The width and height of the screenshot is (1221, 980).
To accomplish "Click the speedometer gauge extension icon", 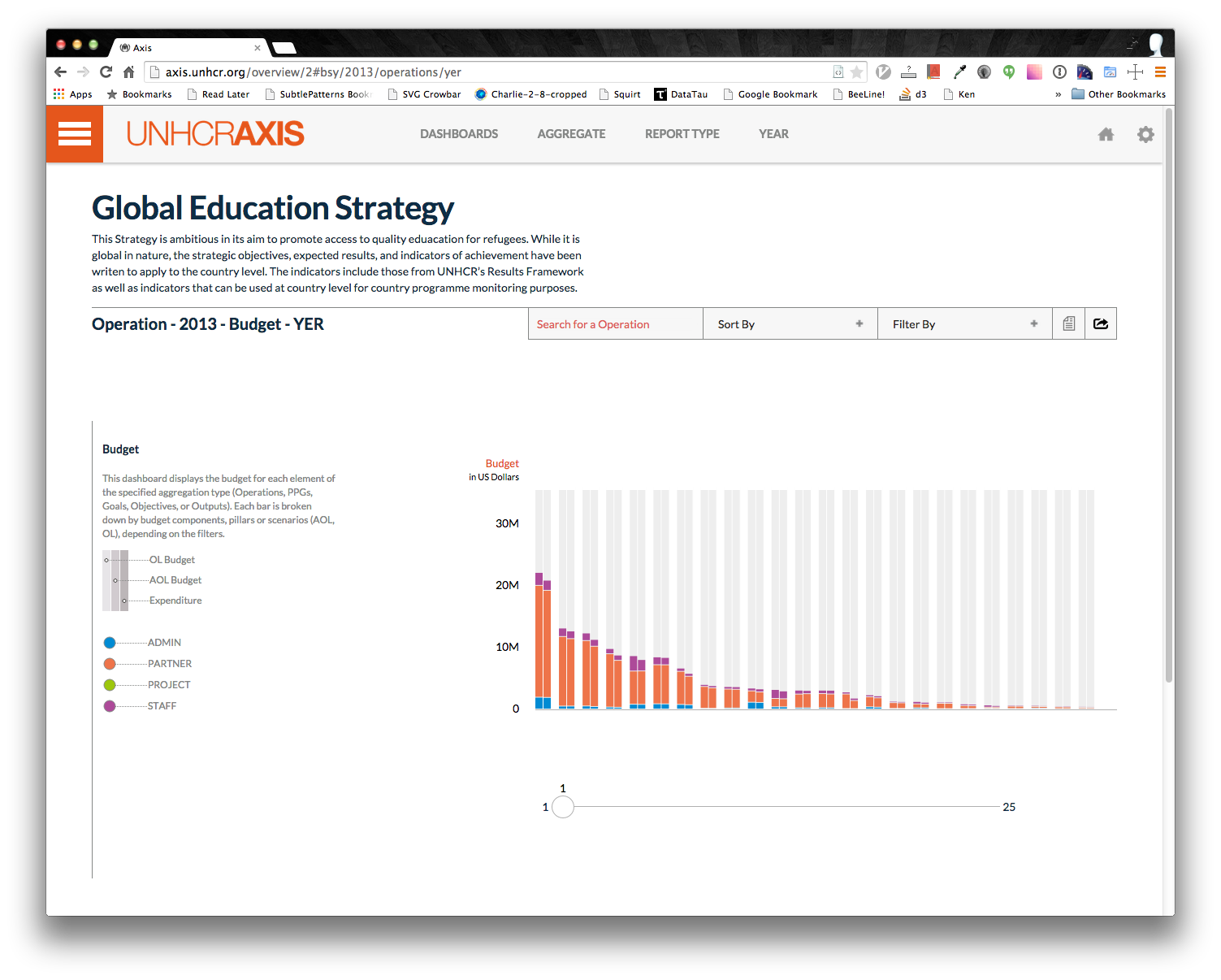I will pos(1085,72).
